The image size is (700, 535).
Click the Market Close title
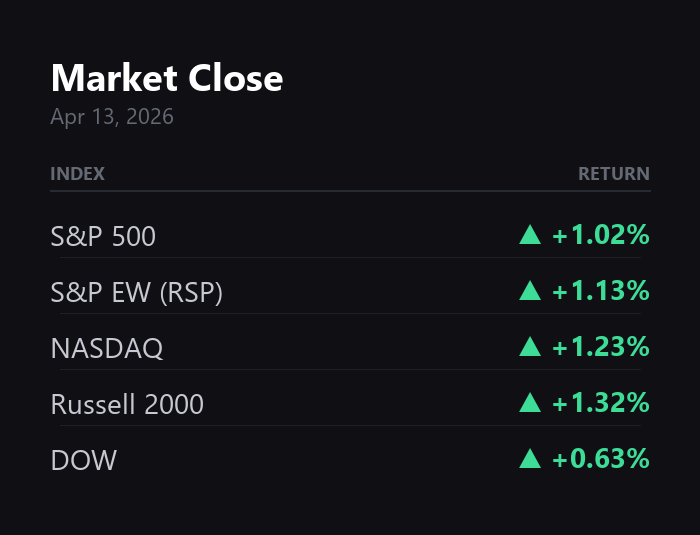(x=166, y=78)
